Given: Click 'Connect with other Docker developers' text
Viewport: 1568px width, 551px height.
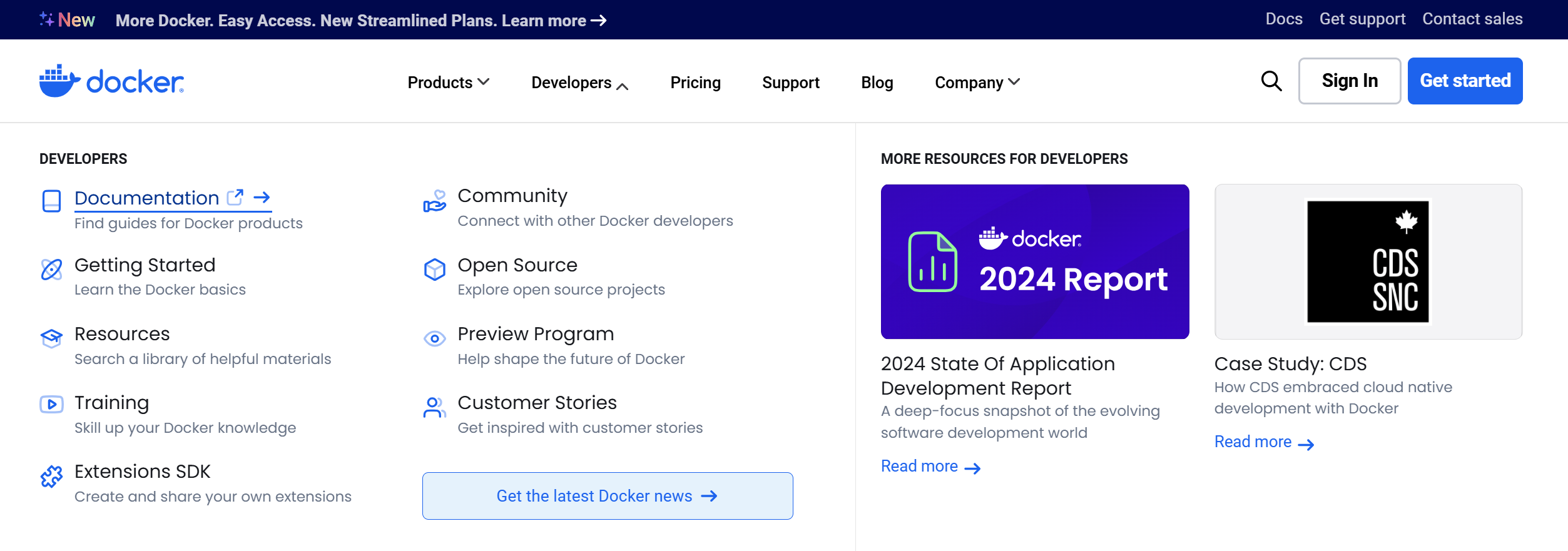Looking at the screenshot, I should pos(595,221).
